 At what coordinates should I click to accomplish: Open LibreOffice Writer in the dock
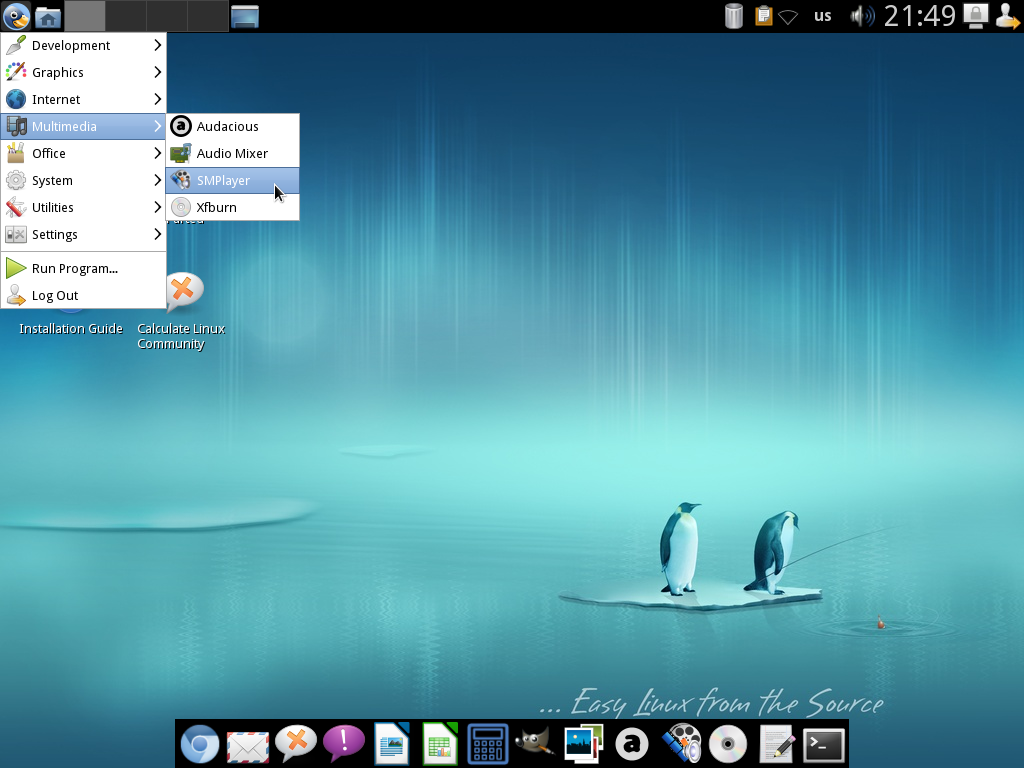tap(392, 744)
